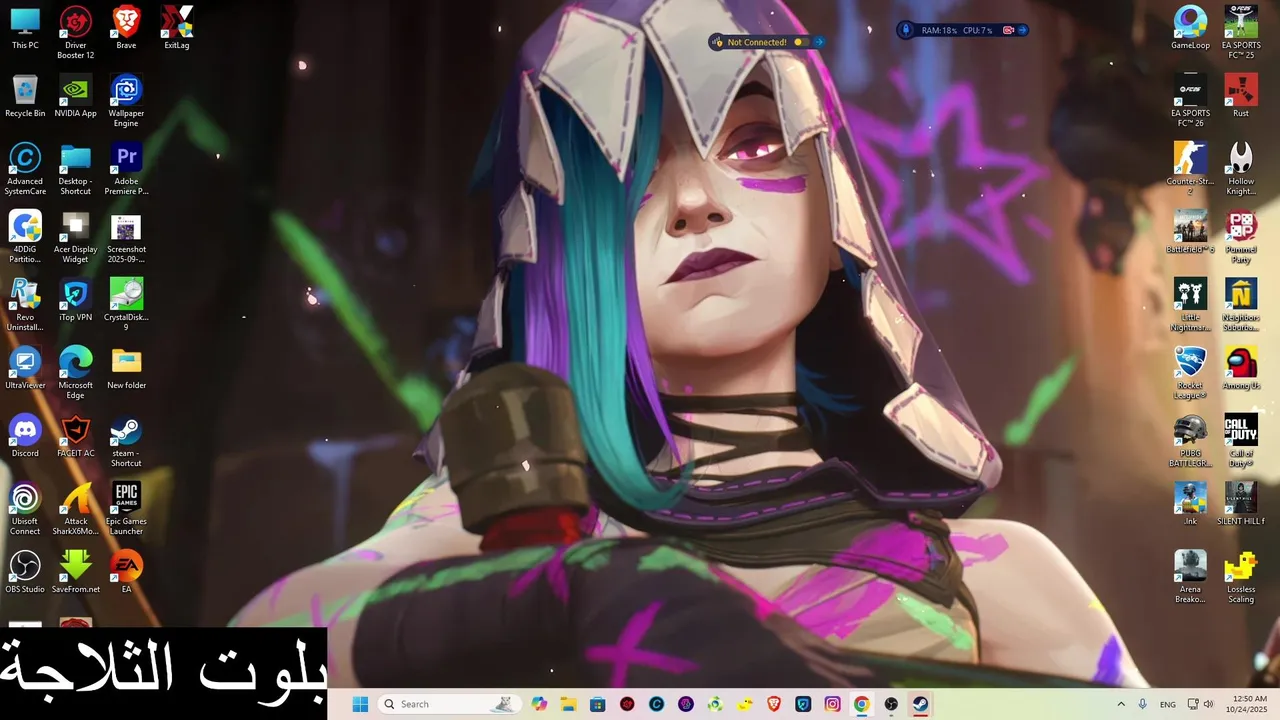Open Arena Breakout shortcut
Screen dimensions: 1280x720
coord(1190,577)
